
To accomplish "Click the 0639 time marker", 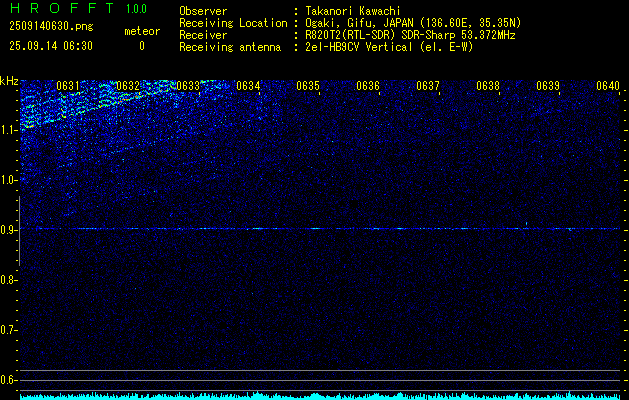I will pos(548,86).
